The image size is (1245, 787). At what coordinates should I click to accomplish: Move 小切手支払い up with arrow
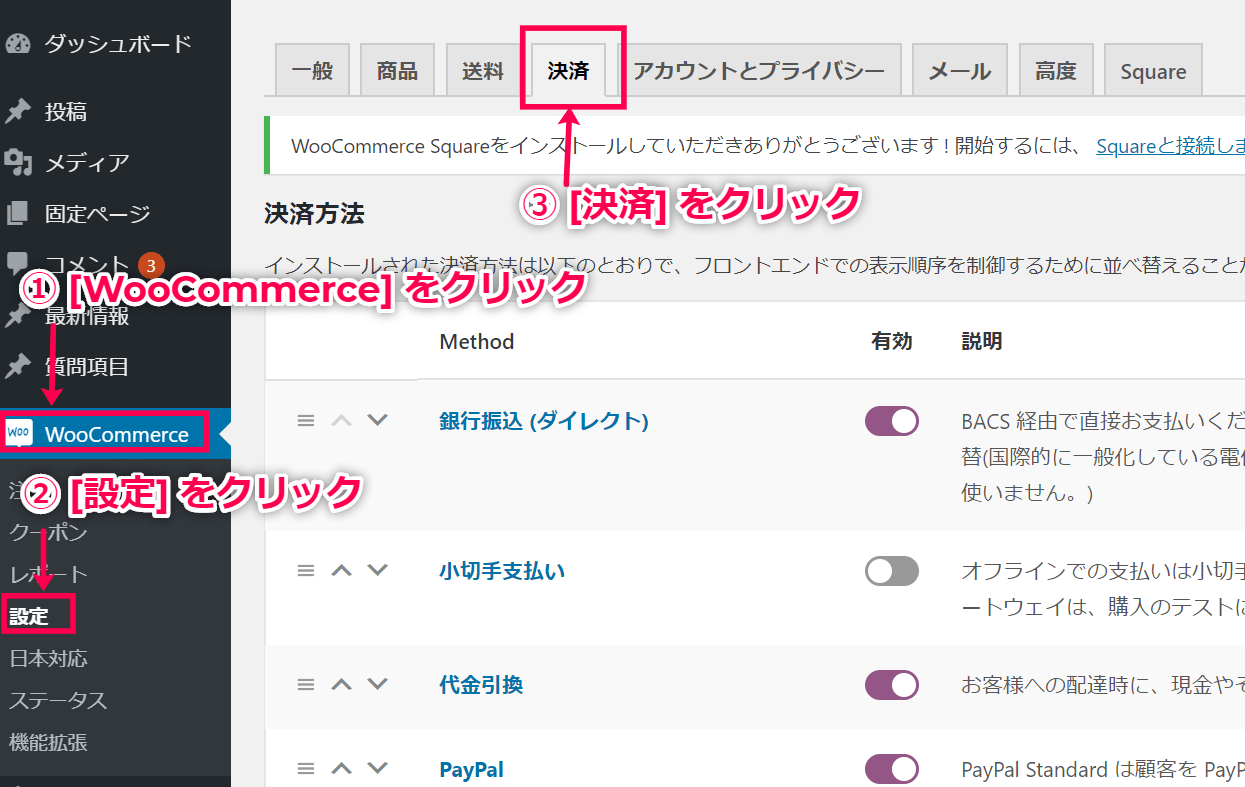point(342,570)
